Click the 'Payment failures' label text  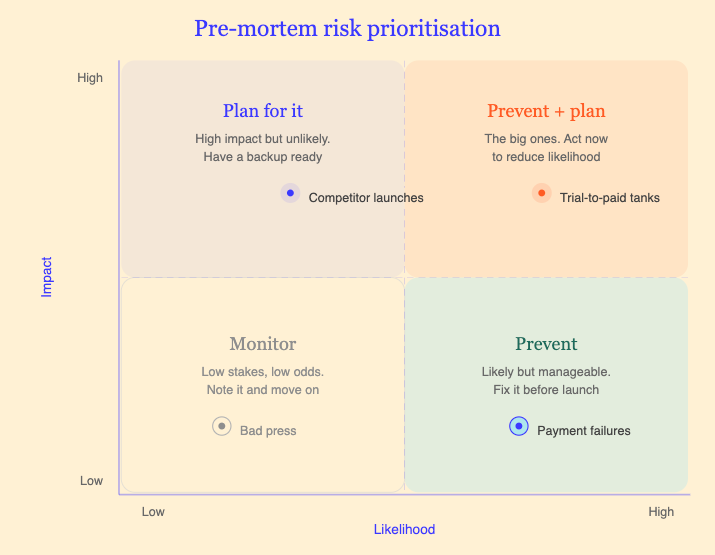coord(584,431)
